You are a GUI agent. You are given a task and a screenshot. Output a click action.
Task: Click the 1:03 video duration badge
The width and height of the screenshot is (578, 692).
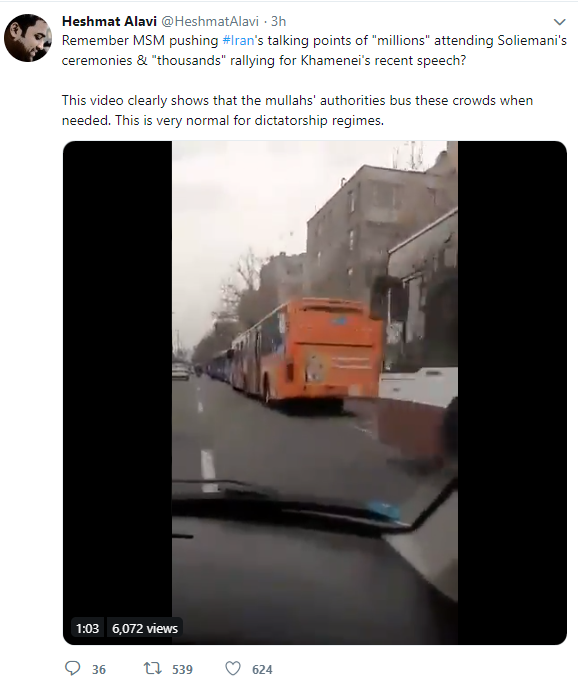coord(87,628)
